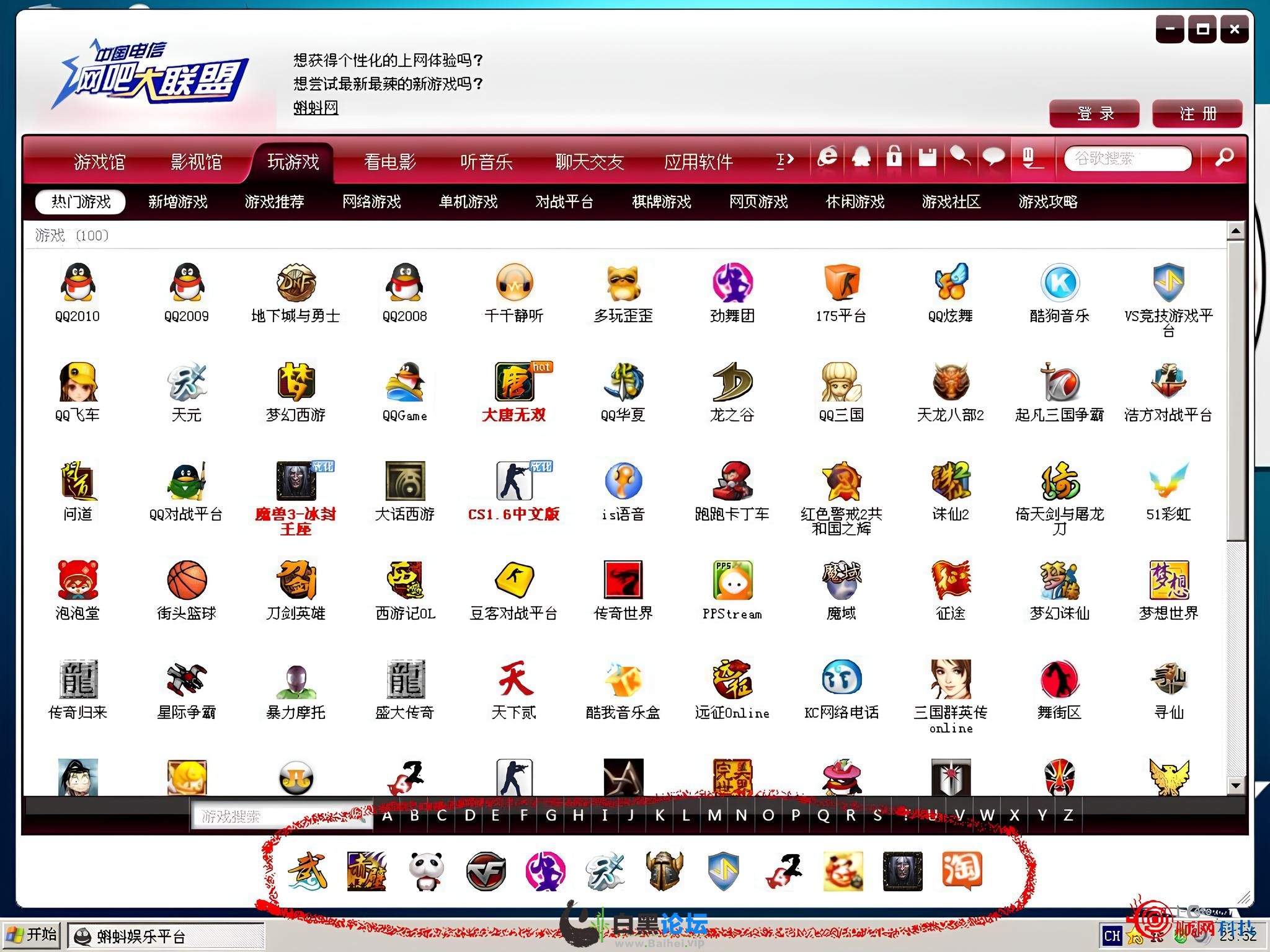Image resolution: width=1270 pixels, height=952 pixels.
Task: Launch the 175平台 icon
Action: 841,282
